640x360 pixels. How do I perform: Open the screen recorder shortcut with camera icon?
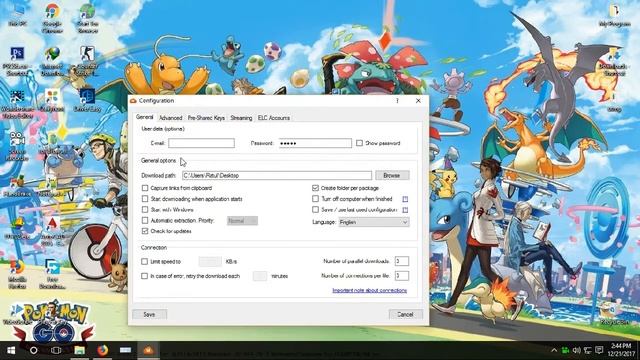pyautogui.click(x=17, y=146)
